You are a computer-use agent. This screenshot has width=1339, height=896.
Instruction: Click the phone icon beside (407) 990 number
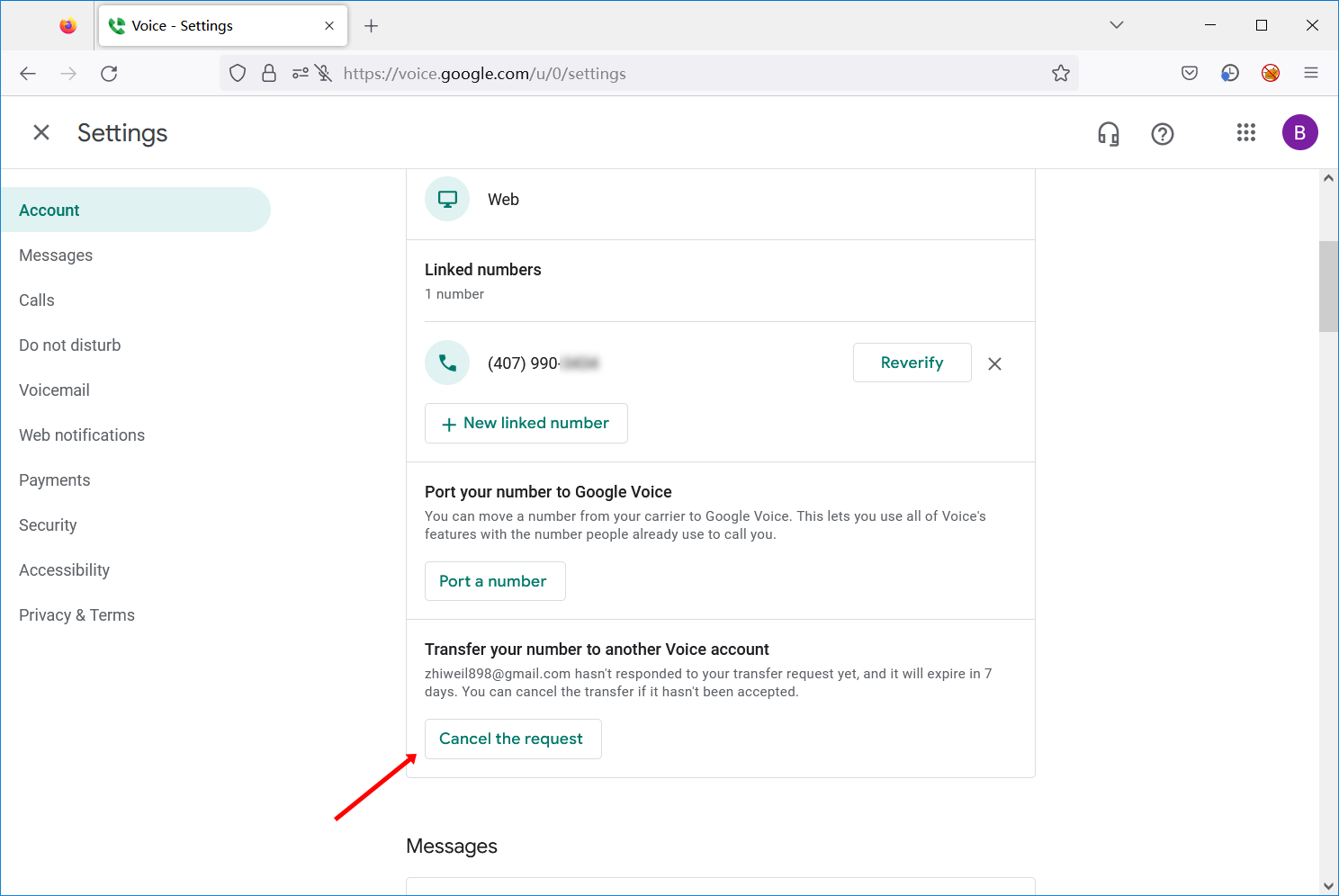447,363
